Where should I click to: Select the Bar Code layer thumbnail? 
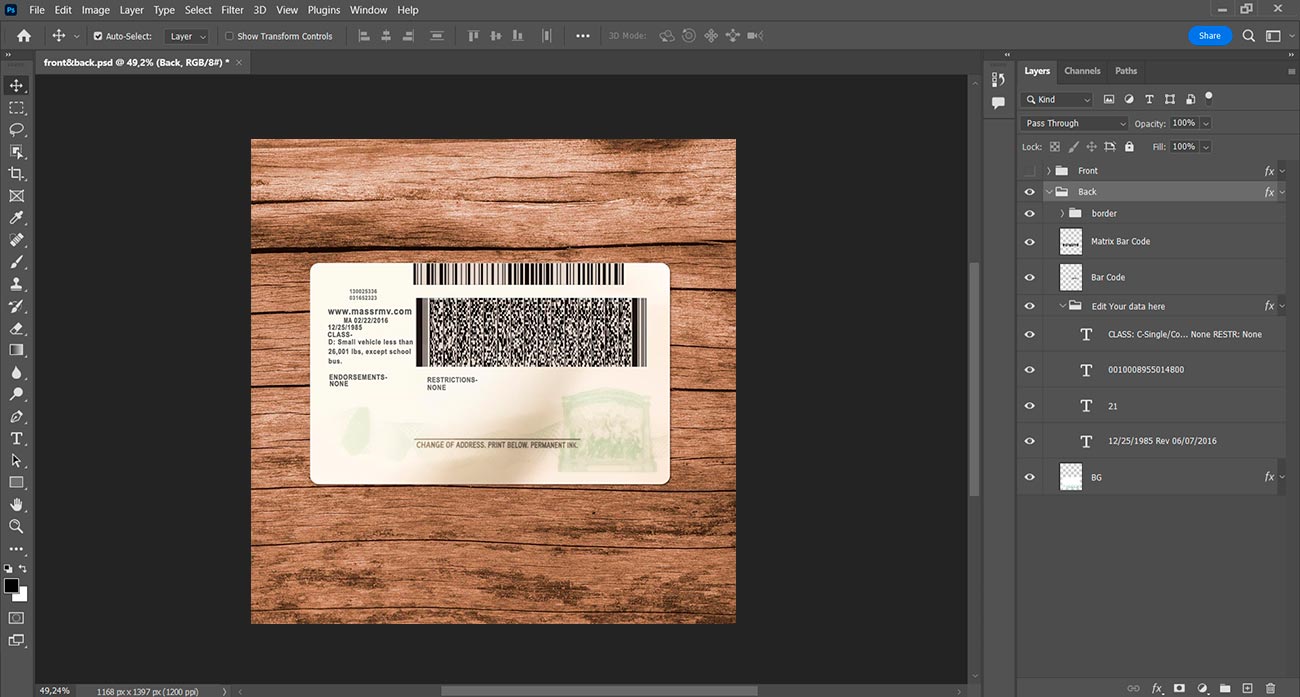click(1071, 277)
